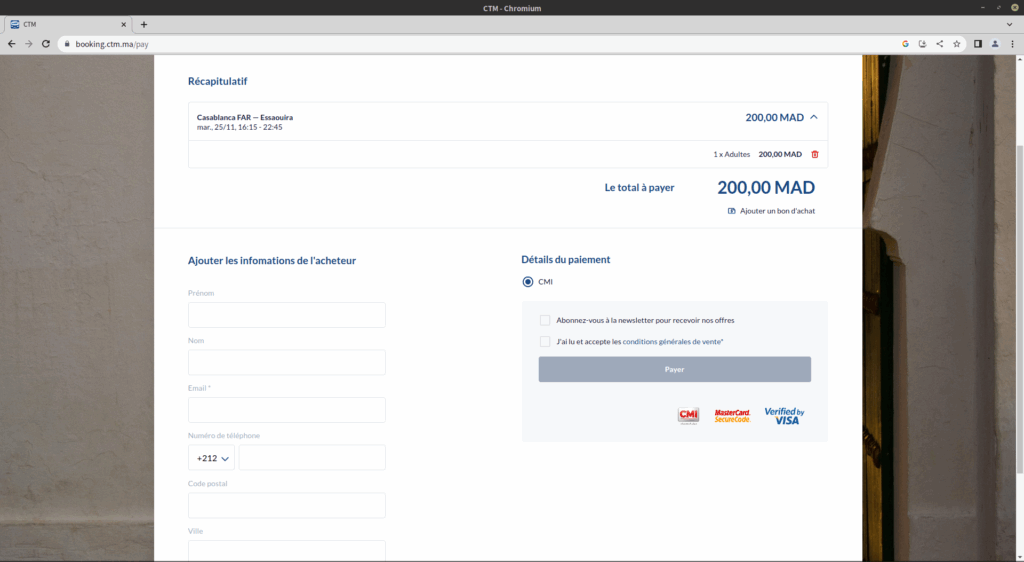Accept the conditions générales de vente checkbox
The image size is (1024, 562).
[x=545, y=342]
